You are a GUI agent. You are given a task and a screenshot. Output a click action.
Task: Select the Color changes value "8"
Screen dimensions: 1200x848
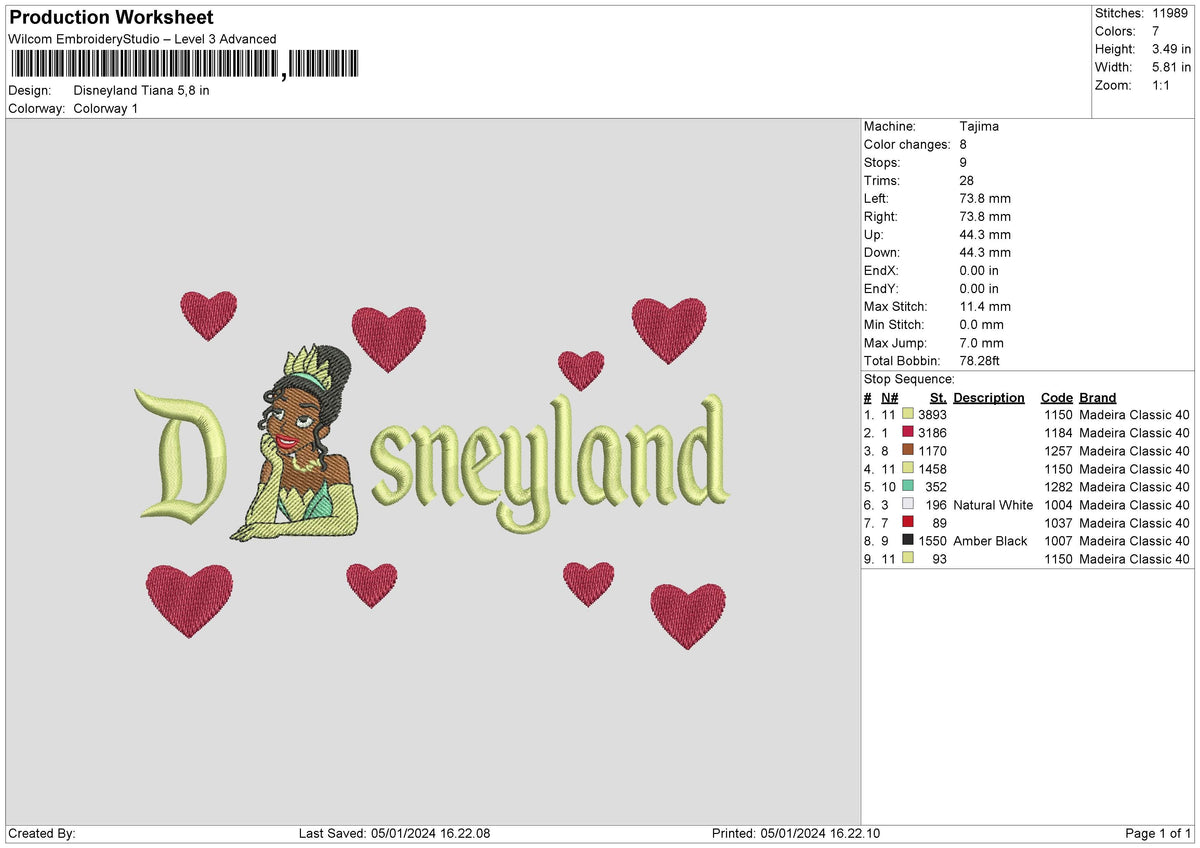(x=963, y=144)
